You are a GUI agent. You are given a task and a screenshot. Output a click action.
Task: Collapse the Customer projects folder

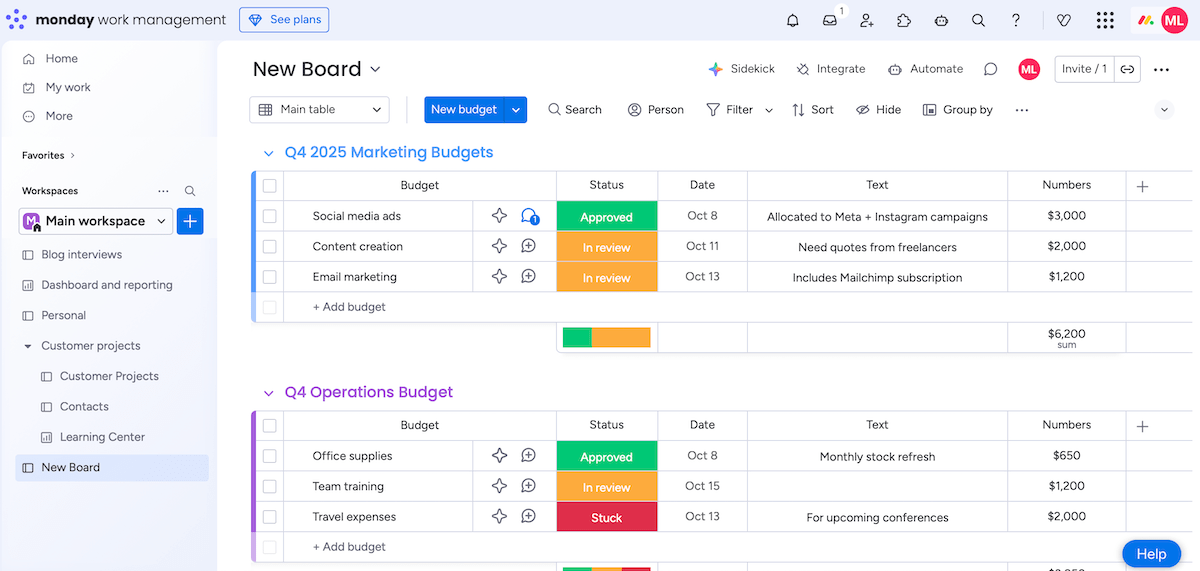click(27, 346)
